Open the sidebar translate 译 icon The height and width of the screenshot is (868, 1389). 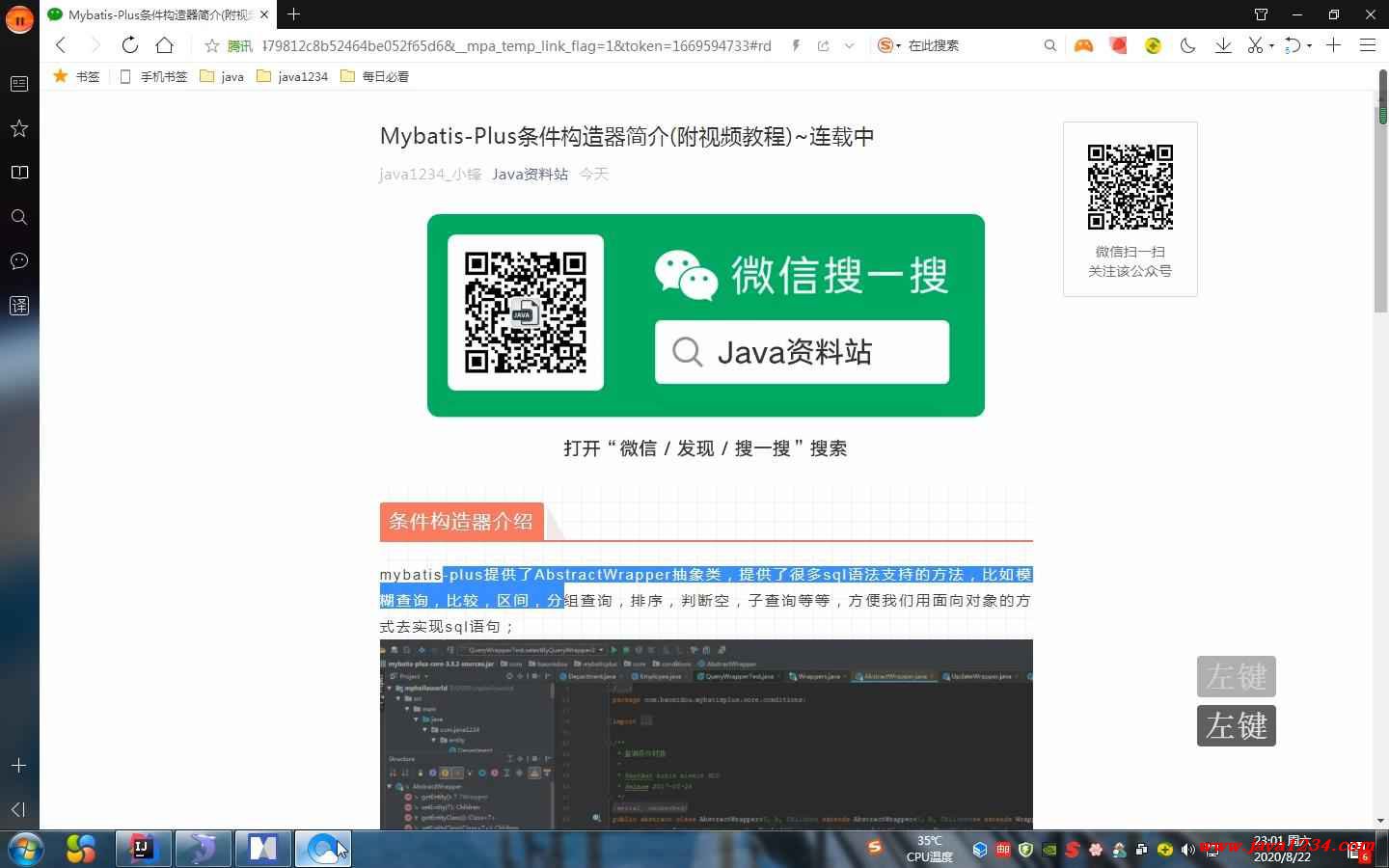pos(18,306)
